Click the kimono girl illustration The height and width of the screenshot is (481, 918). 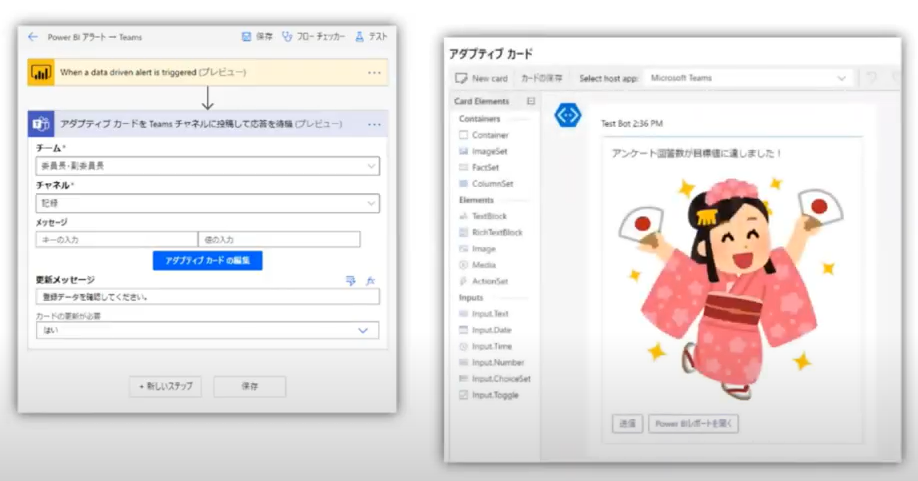731,288
